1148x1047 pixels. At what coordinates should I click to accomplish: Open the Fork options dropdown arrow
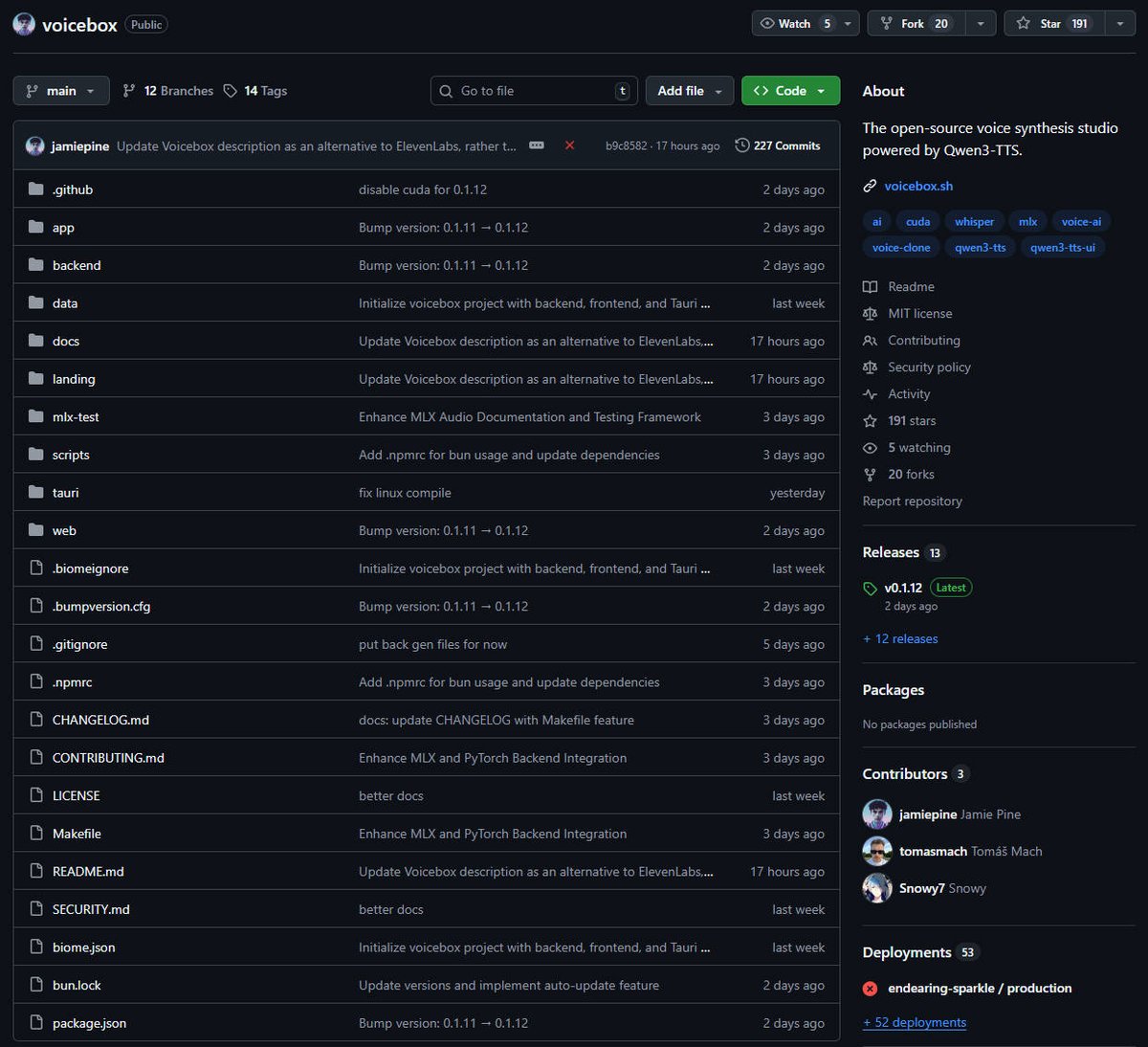click(x=981, y=23)
